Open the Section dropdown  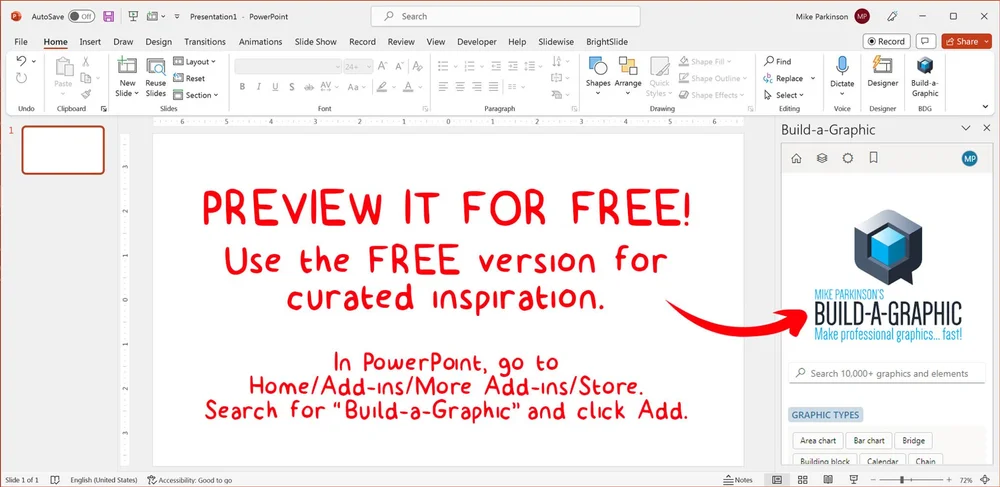(196, 95)
